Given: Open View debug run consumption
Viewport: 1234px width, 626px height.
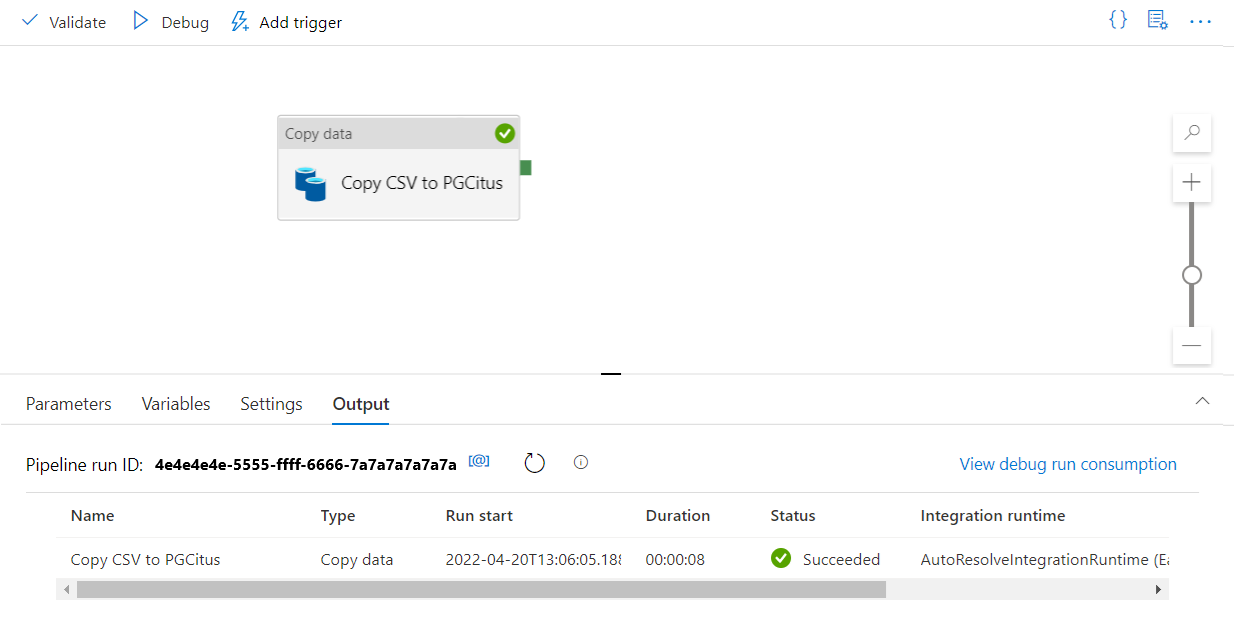Looking at the screenshot, I should click(x=1067, y=464).
